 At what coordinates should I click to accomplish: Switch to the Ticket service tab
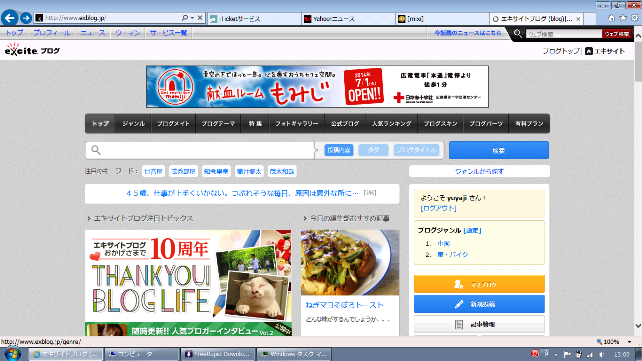pyautogui.click(x=254, y=19)
